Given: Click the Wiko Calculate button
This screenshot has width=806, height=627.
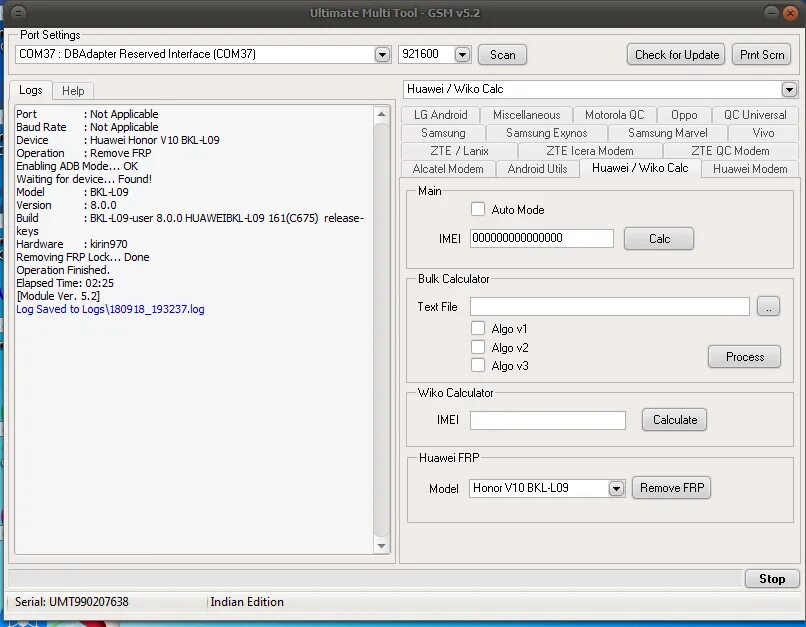Looking at the screenshot, I should click(674, 420).
